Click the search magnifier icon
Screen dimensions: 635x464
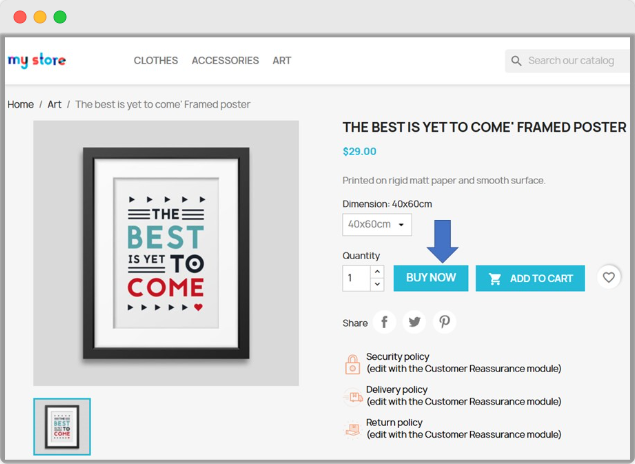pos(517,61)
